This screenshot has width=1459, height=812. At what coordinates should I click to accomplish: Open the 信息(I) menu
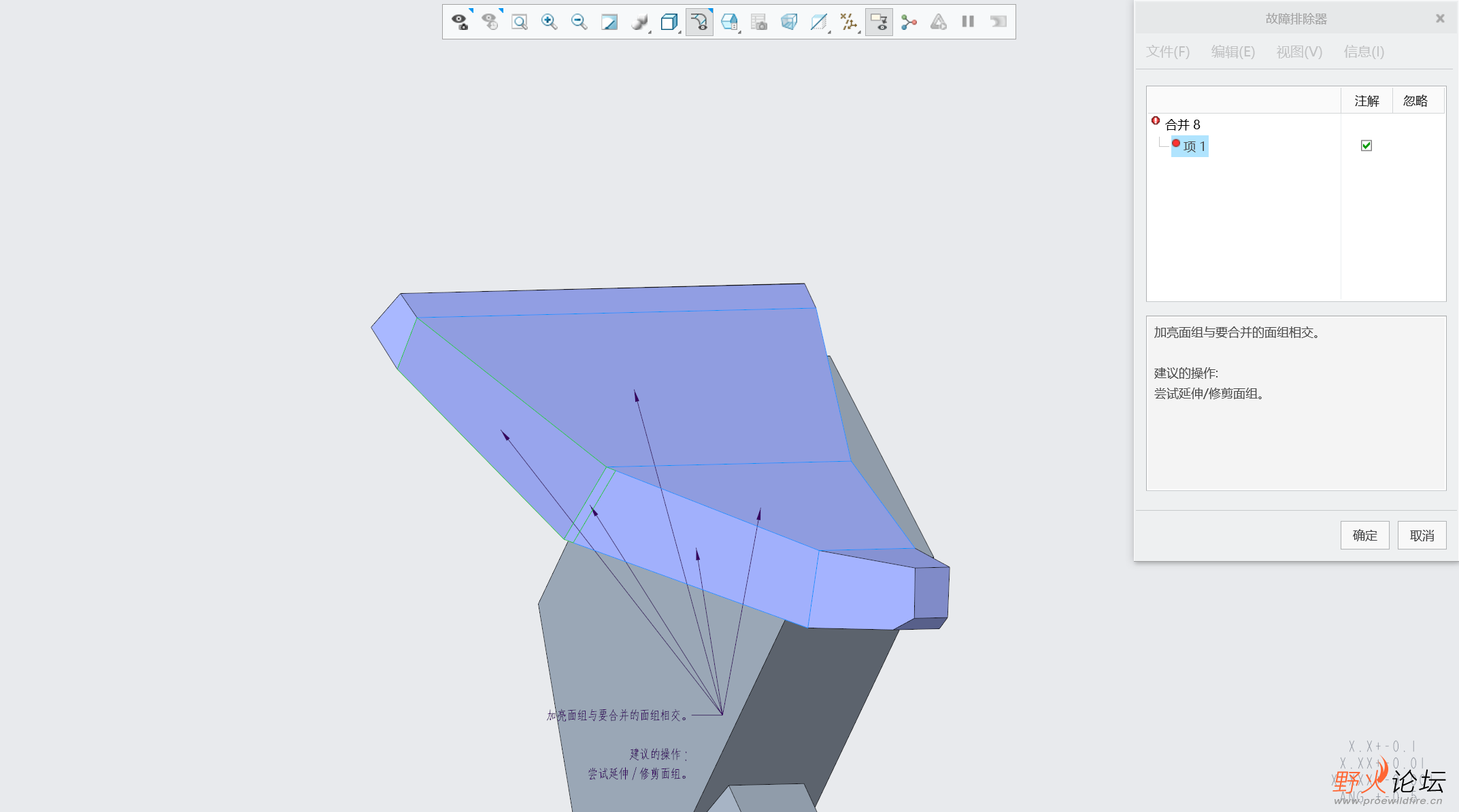pyautogui.click(x=1364, y=52)
